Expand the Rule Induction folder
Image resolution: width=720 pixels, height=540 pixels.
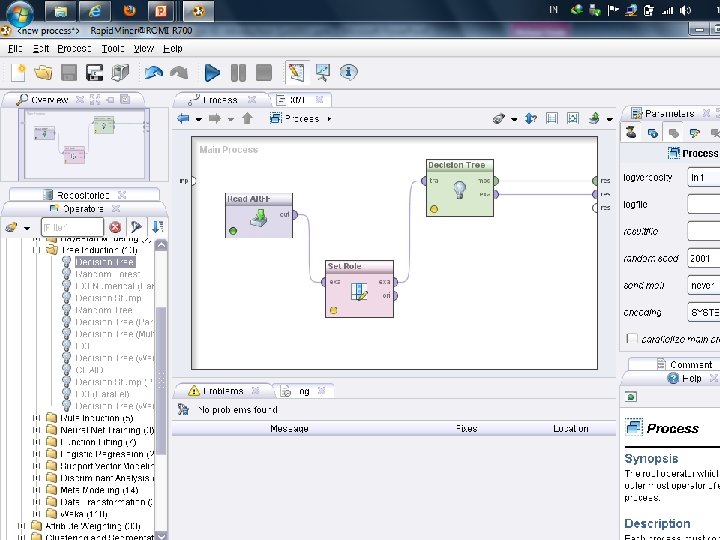37,418
